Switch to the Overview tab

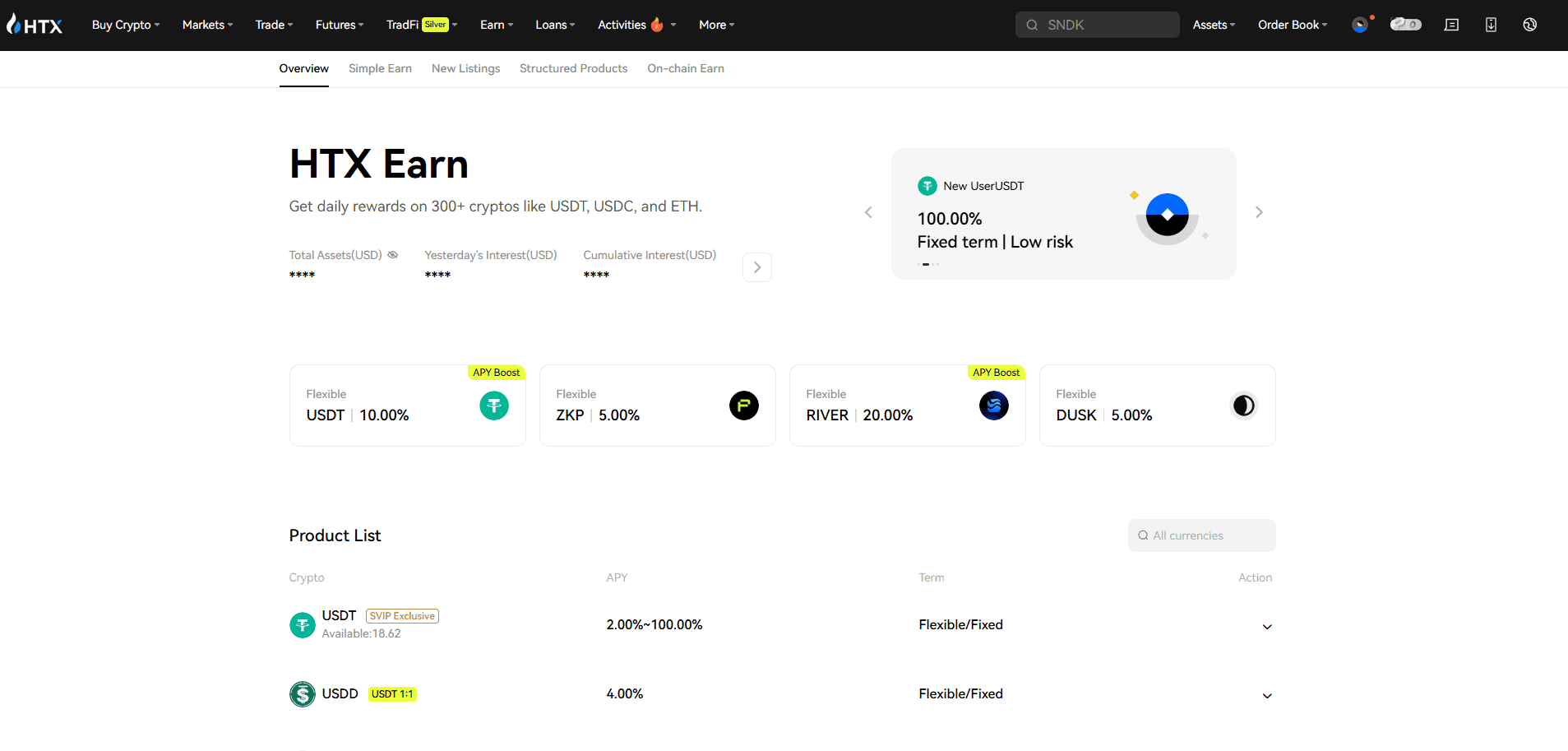(x=304, y=68)
